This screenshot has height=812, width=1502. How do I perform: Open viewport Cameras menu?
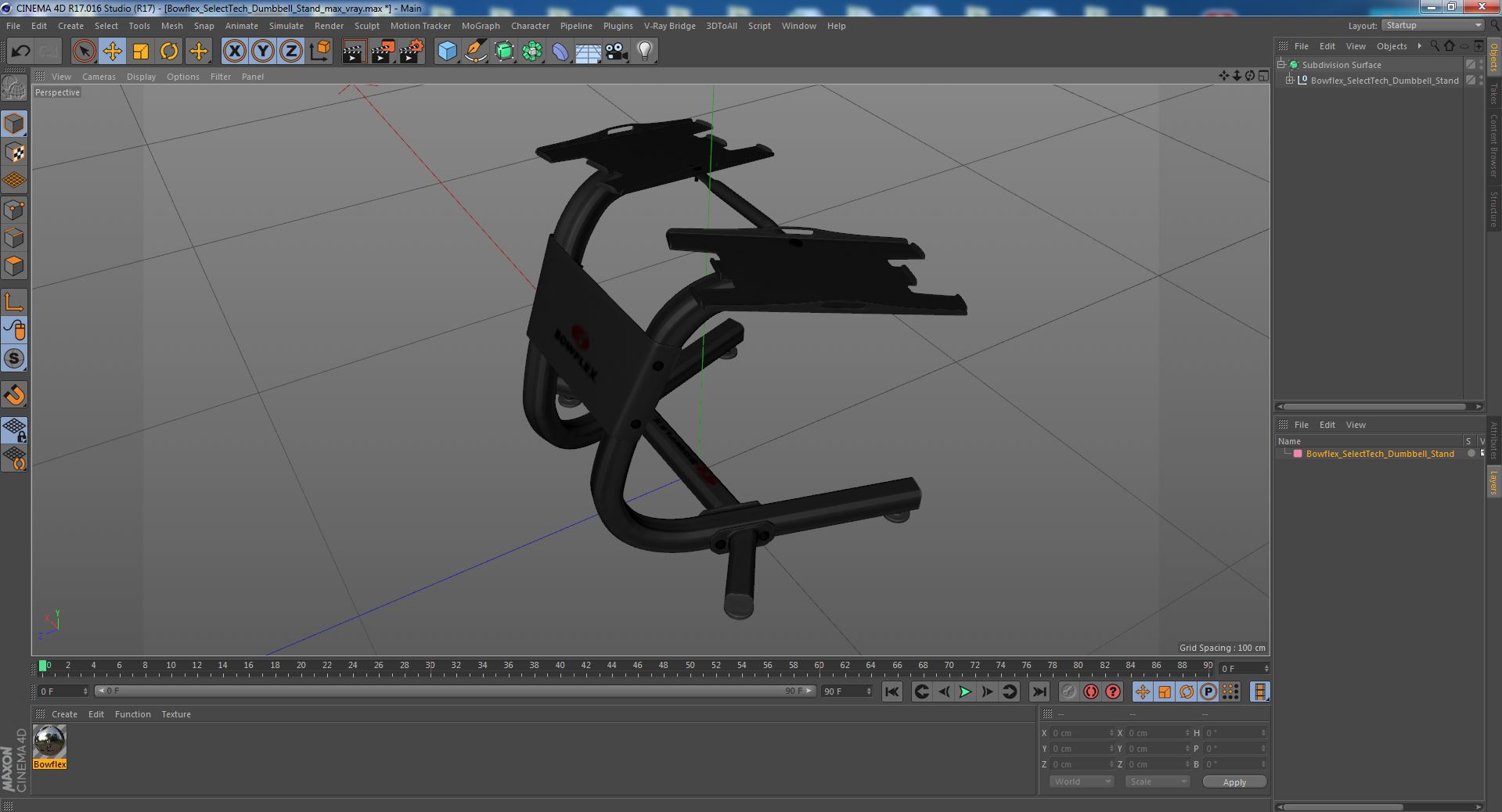(99, 77)
